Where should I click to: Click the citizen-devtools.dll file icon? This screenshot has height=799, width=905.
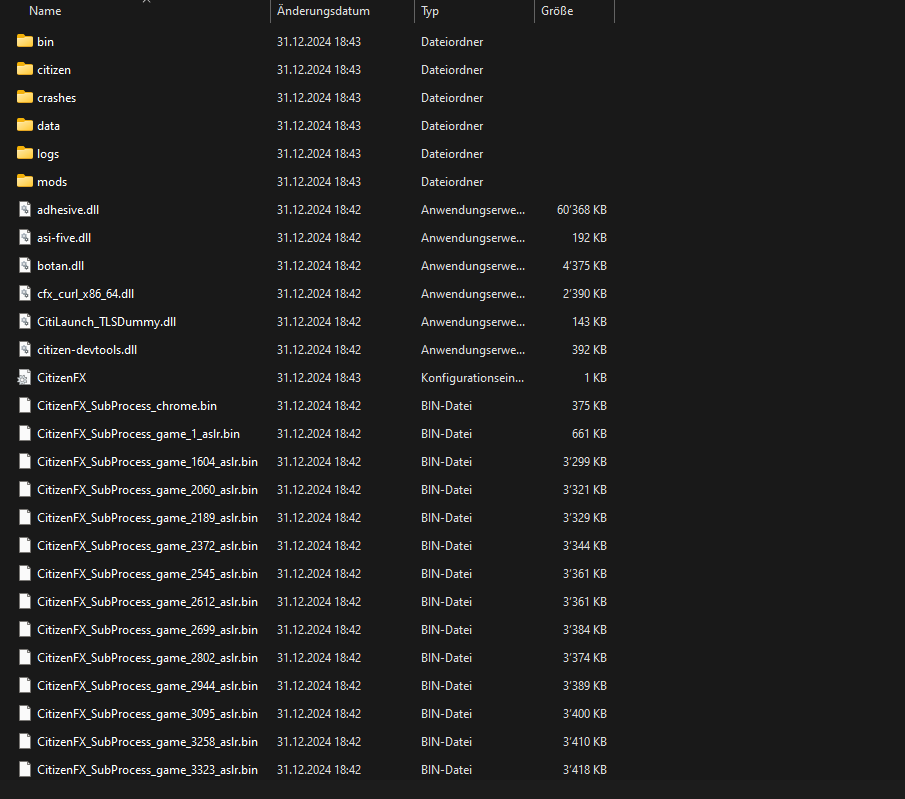25,350
